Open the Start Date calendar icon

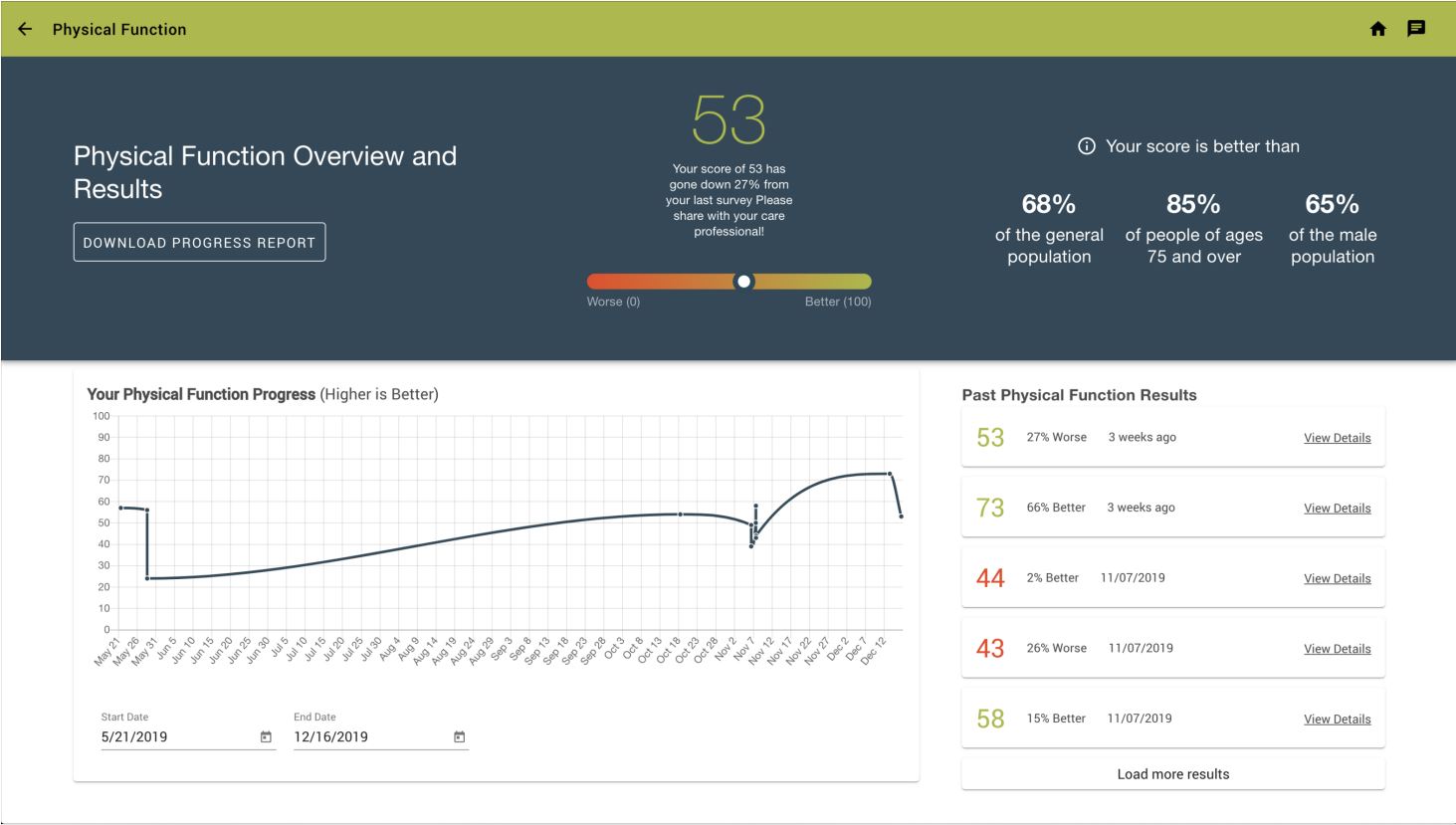266,737
